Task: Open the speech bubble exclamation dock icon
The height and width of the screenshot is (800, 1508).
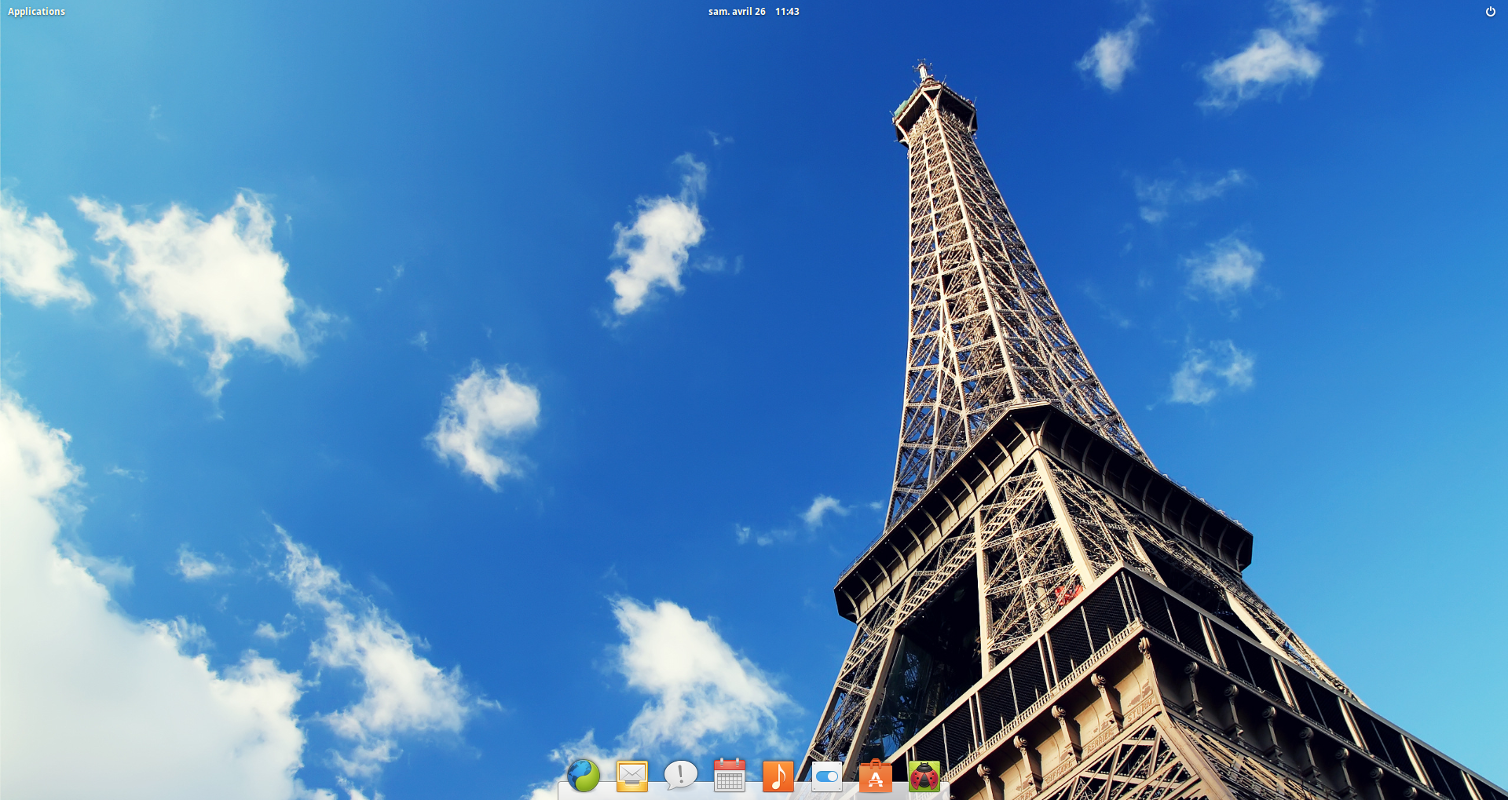Action: 681,775
